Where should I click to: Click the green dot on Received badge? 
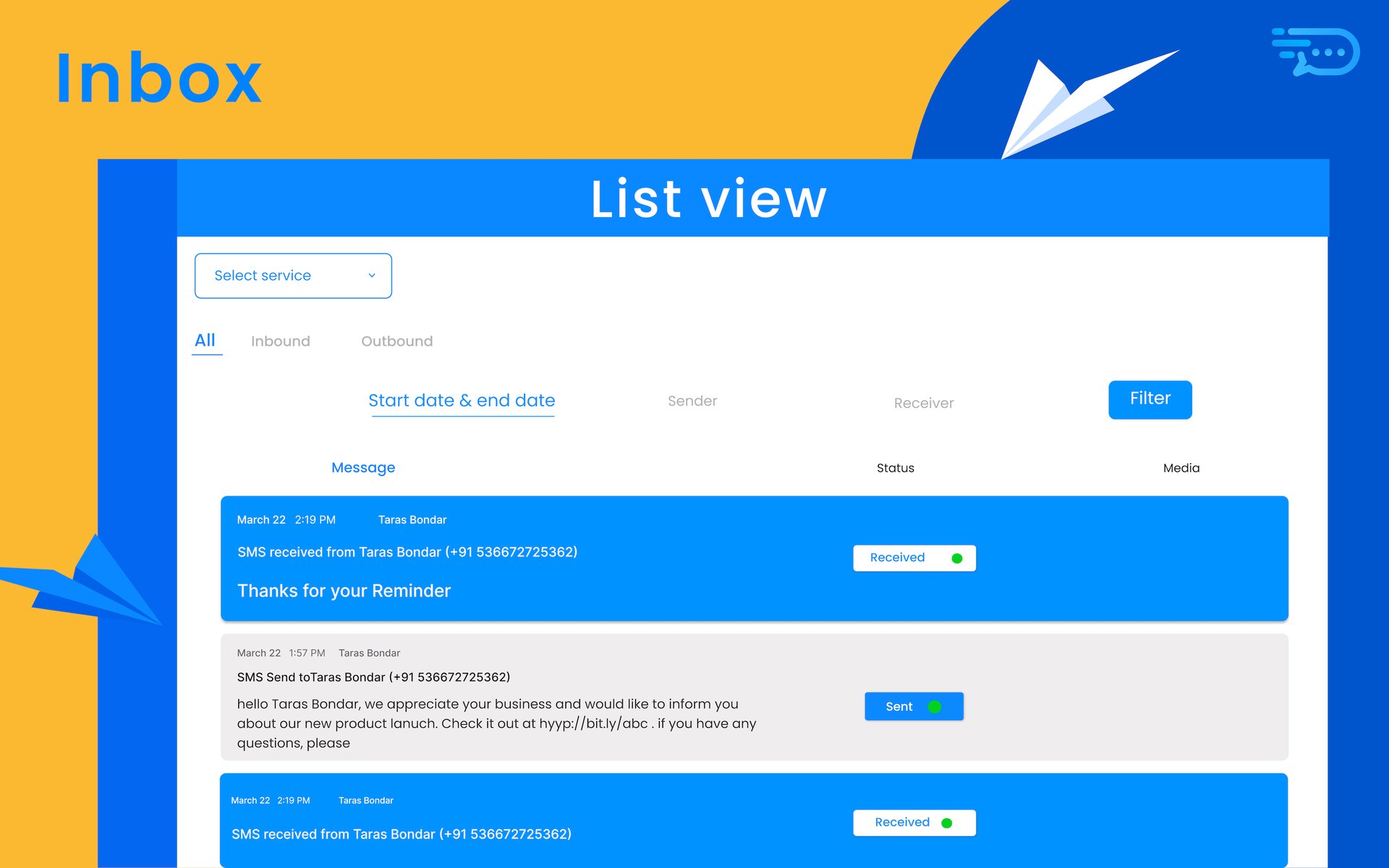click(x=956, y=558)
